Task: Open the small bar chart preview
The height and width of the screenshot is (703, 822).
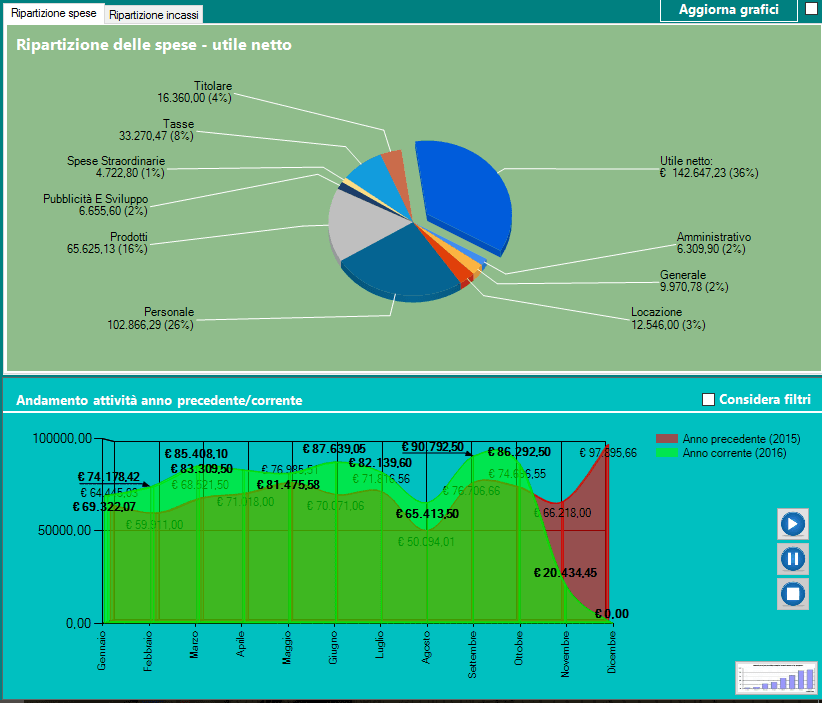Action: coord(774,676)
